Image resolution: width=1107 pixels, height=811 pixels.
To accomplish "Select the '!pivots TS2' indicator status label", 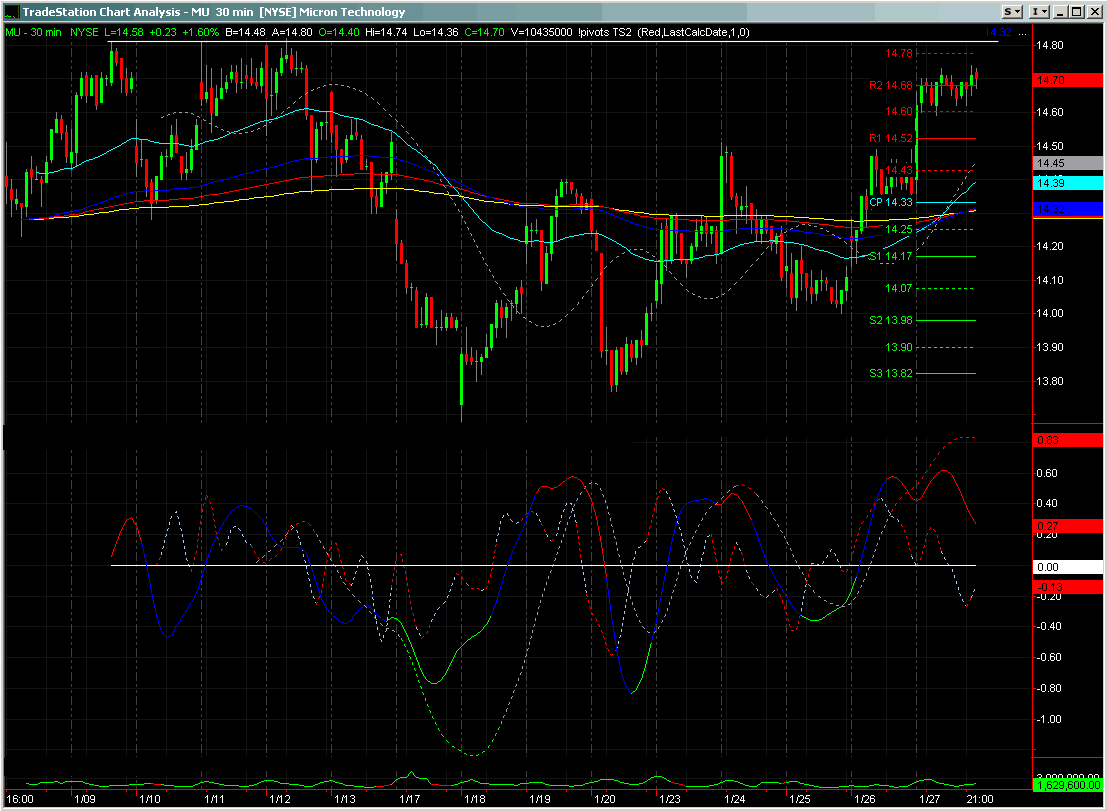I will point(604,32).
